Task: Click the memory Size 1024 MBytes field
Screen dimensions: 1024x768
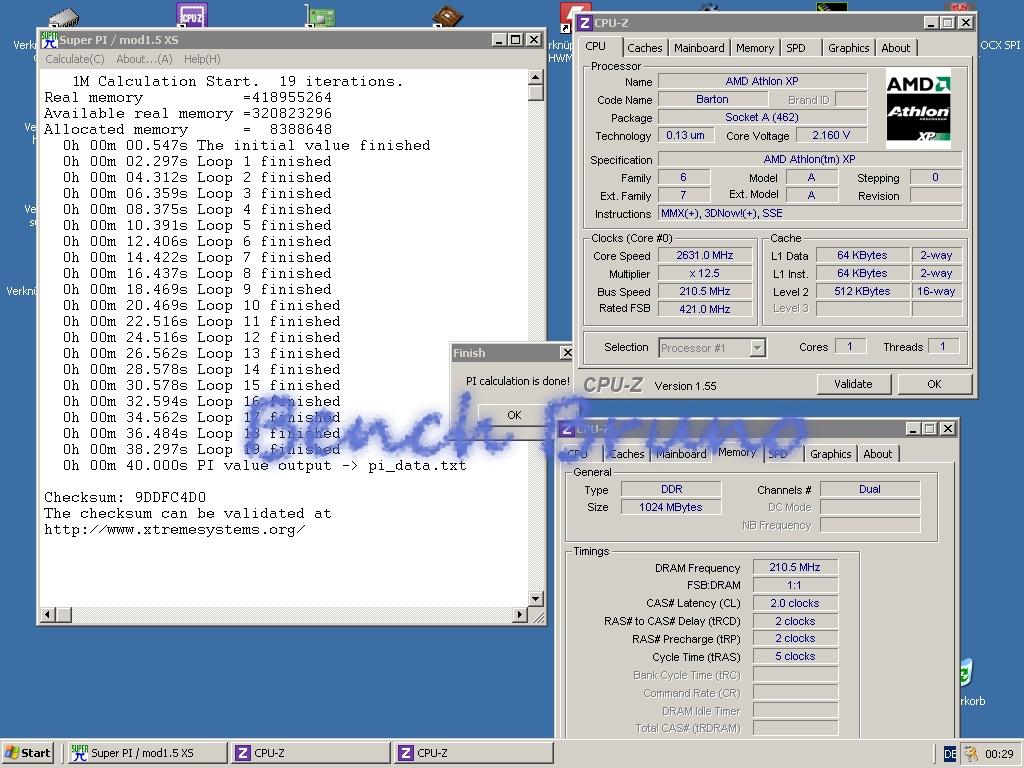Action: pyautogui.click(x=671, y=507)
